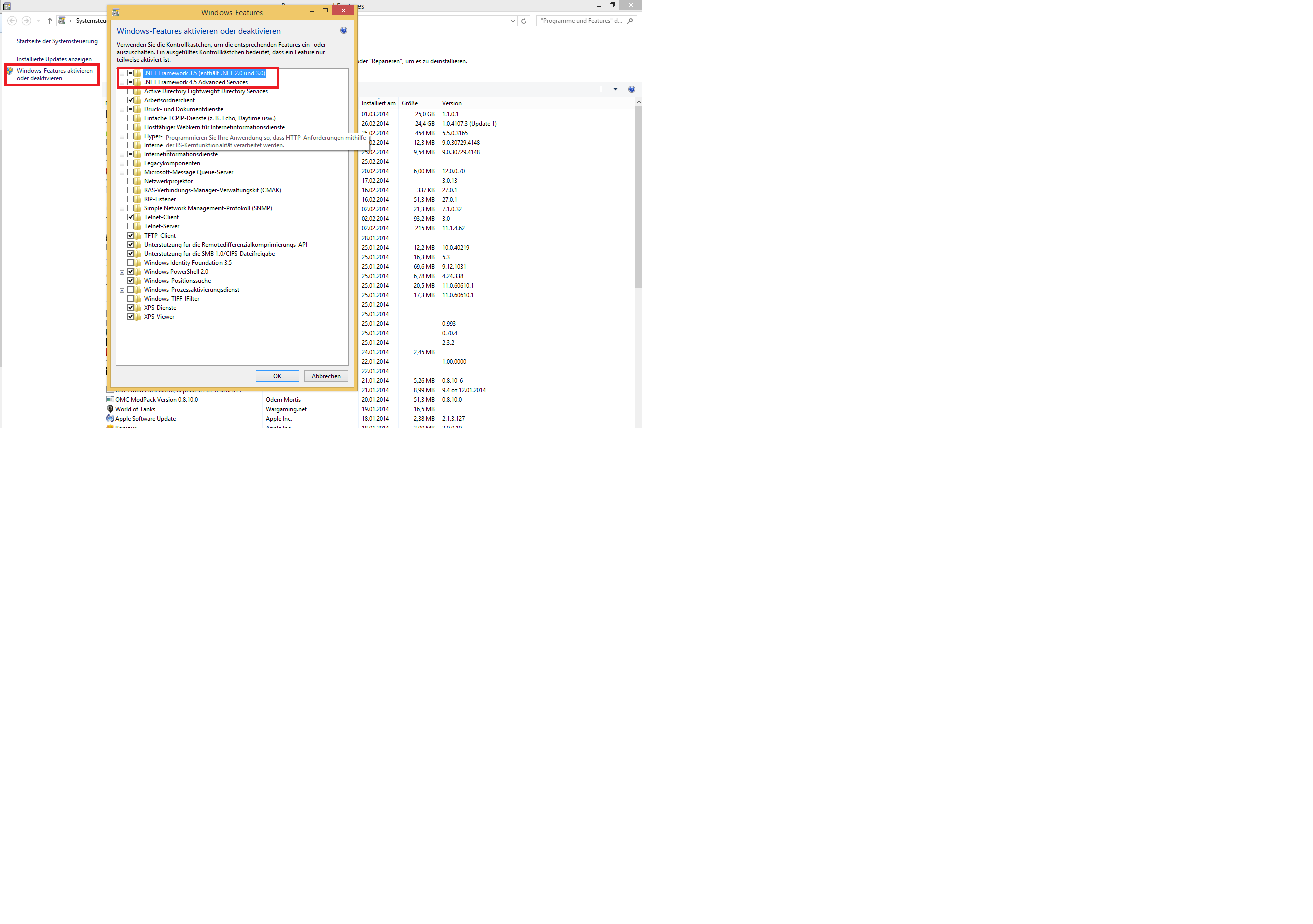Screen dimensions: 1313x924
Task: Sort by the Größe column header
Action: [410, 104]
